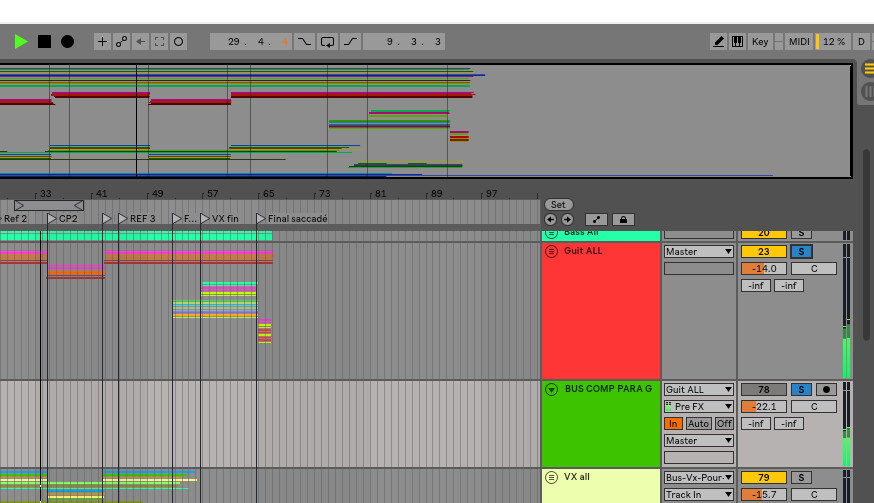
Task: Set monitoring to In on BUS COMP
Action: click(673, 423)
